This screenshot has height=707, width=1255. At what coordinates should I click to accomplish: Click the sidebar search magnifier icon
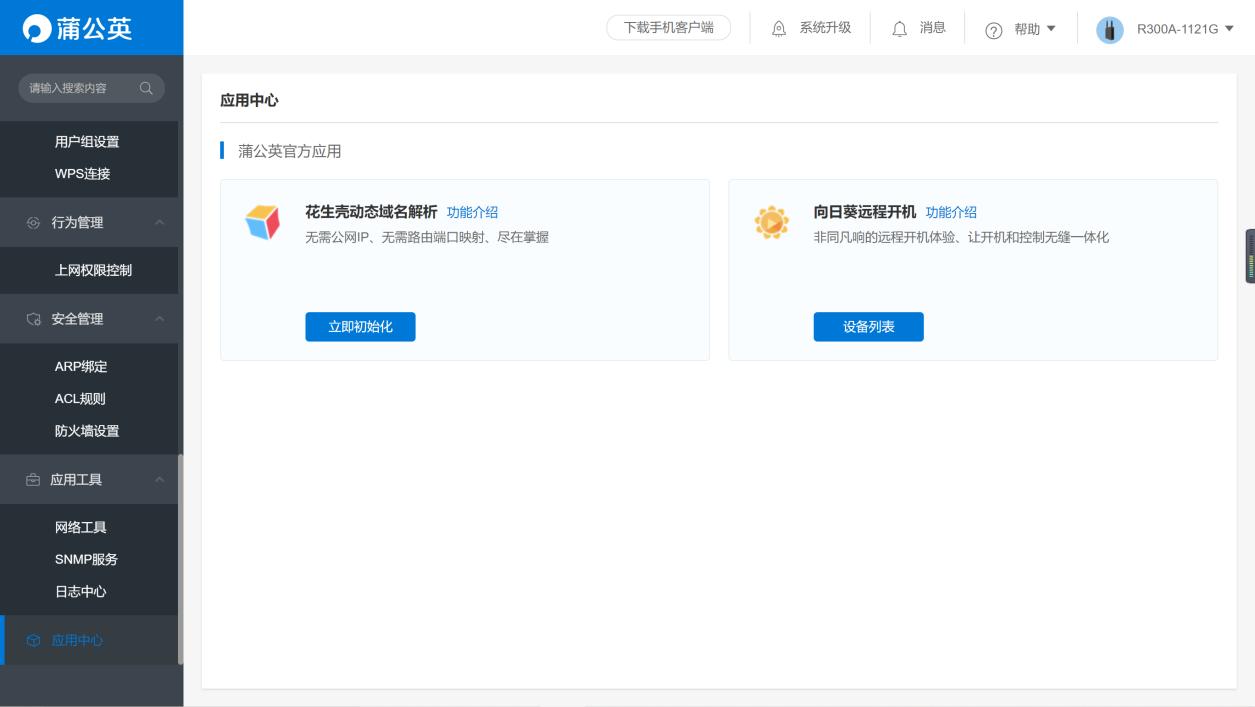(146, 88)
